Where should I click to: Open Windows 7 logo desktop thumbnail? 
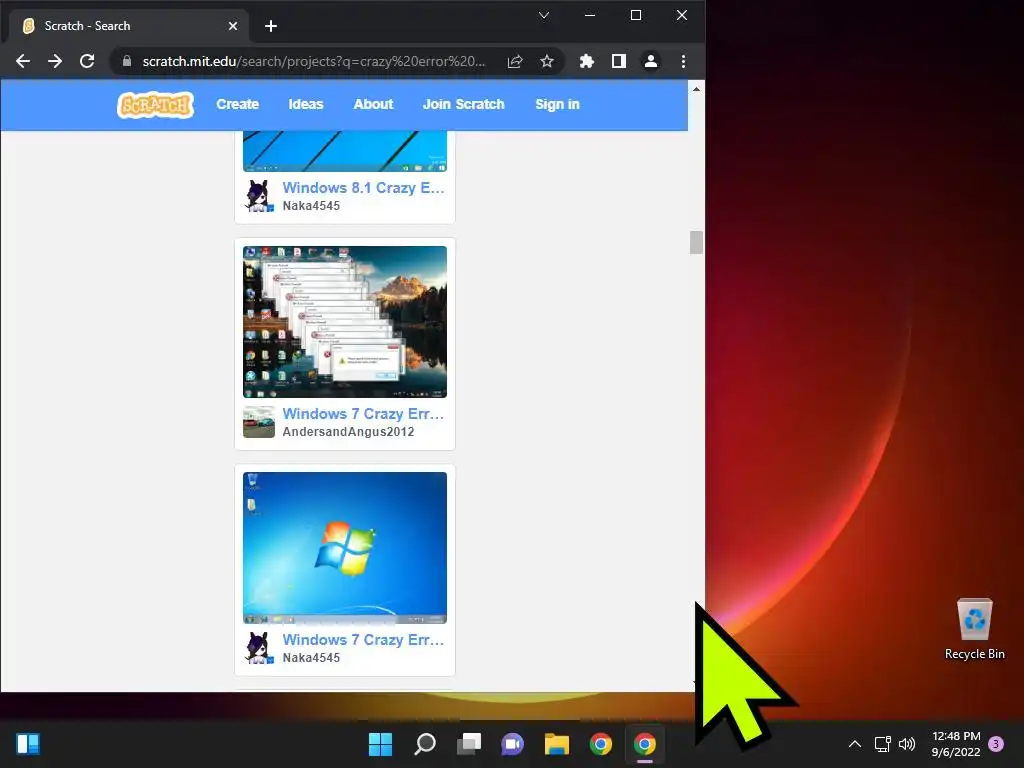click(x=345, y=548)
